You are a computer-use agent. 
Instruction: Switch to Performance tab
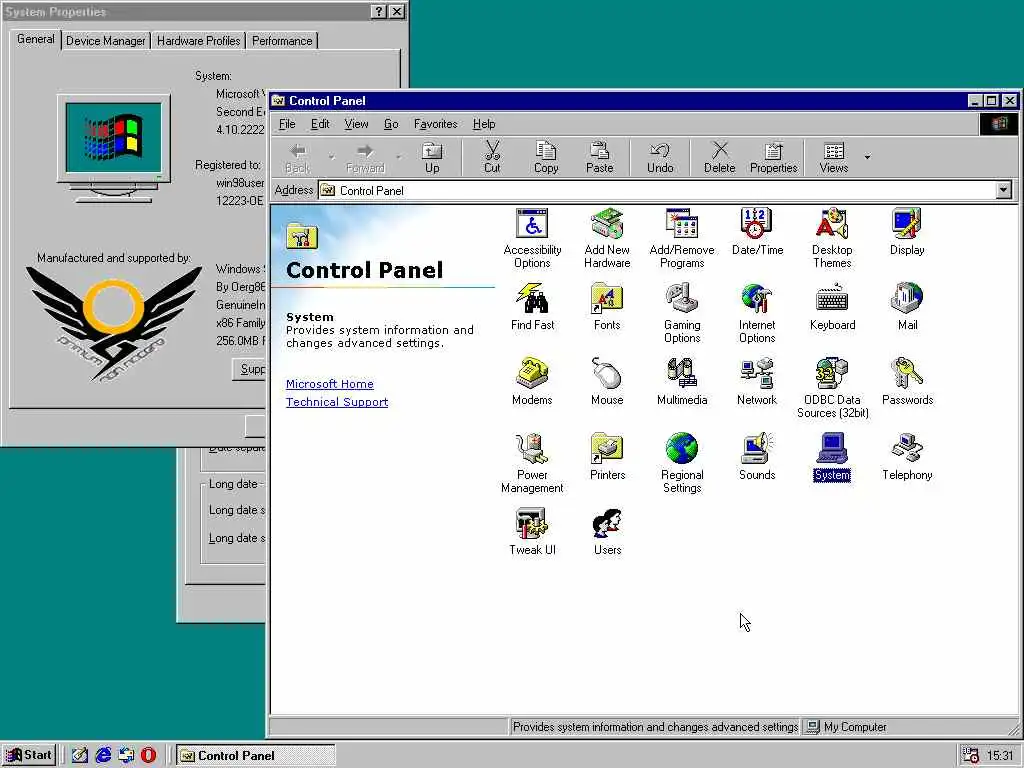tap(282, 41)
